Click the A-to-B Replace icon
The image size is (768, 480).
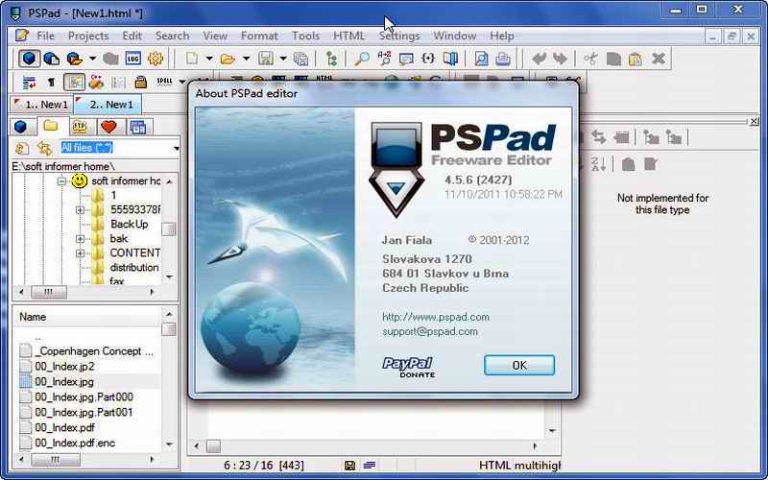(384, 58)
